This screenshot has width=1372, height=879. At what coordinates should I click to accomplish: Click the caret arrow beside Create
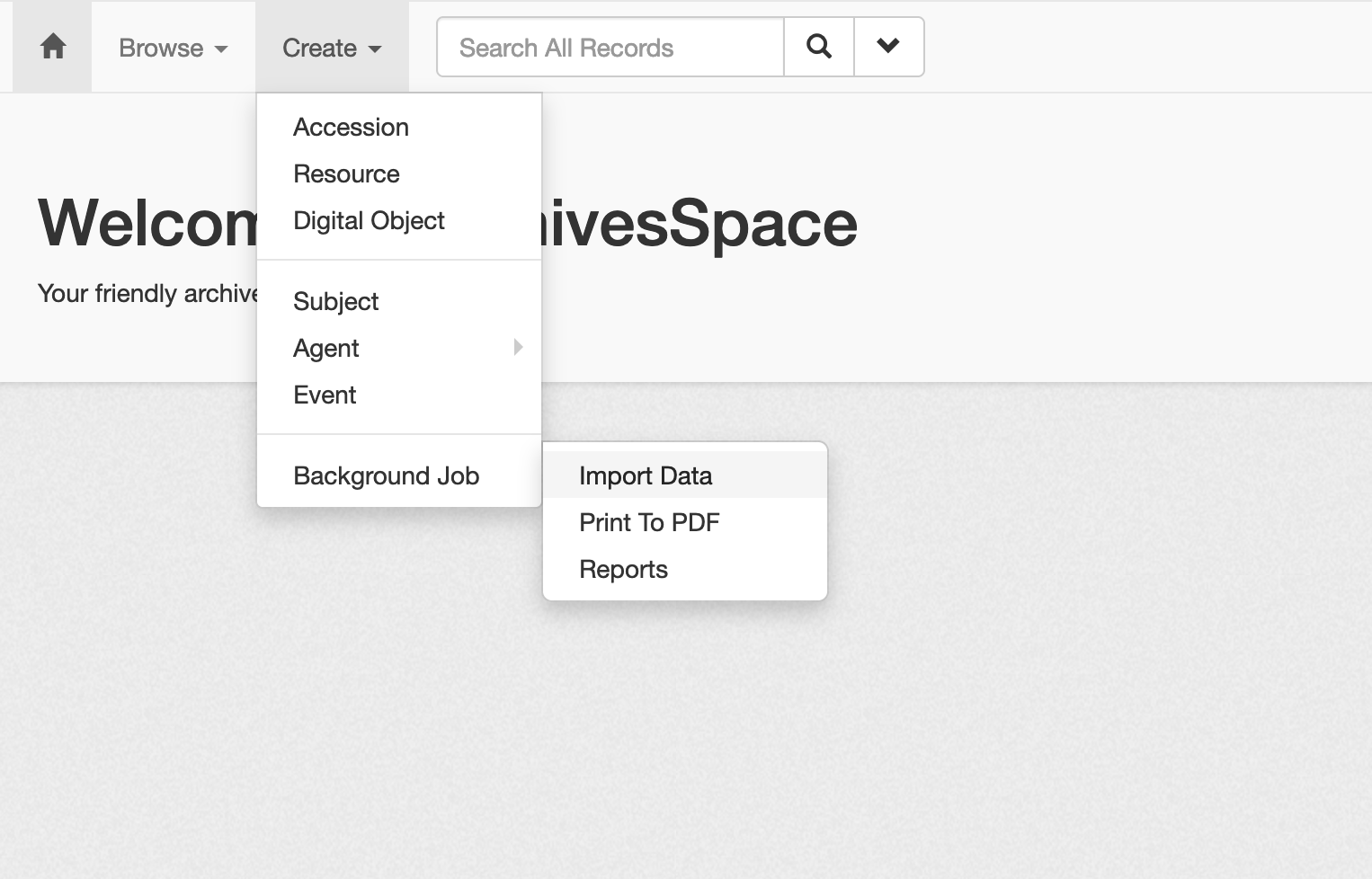[375, 49]
